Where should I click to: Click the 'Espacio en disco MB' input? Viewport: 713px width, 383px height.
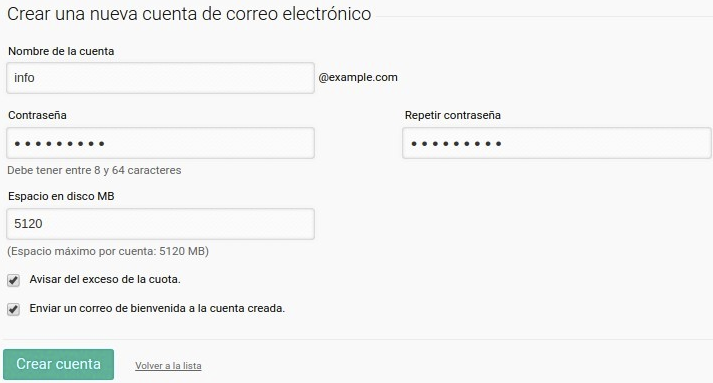[160, 224]
